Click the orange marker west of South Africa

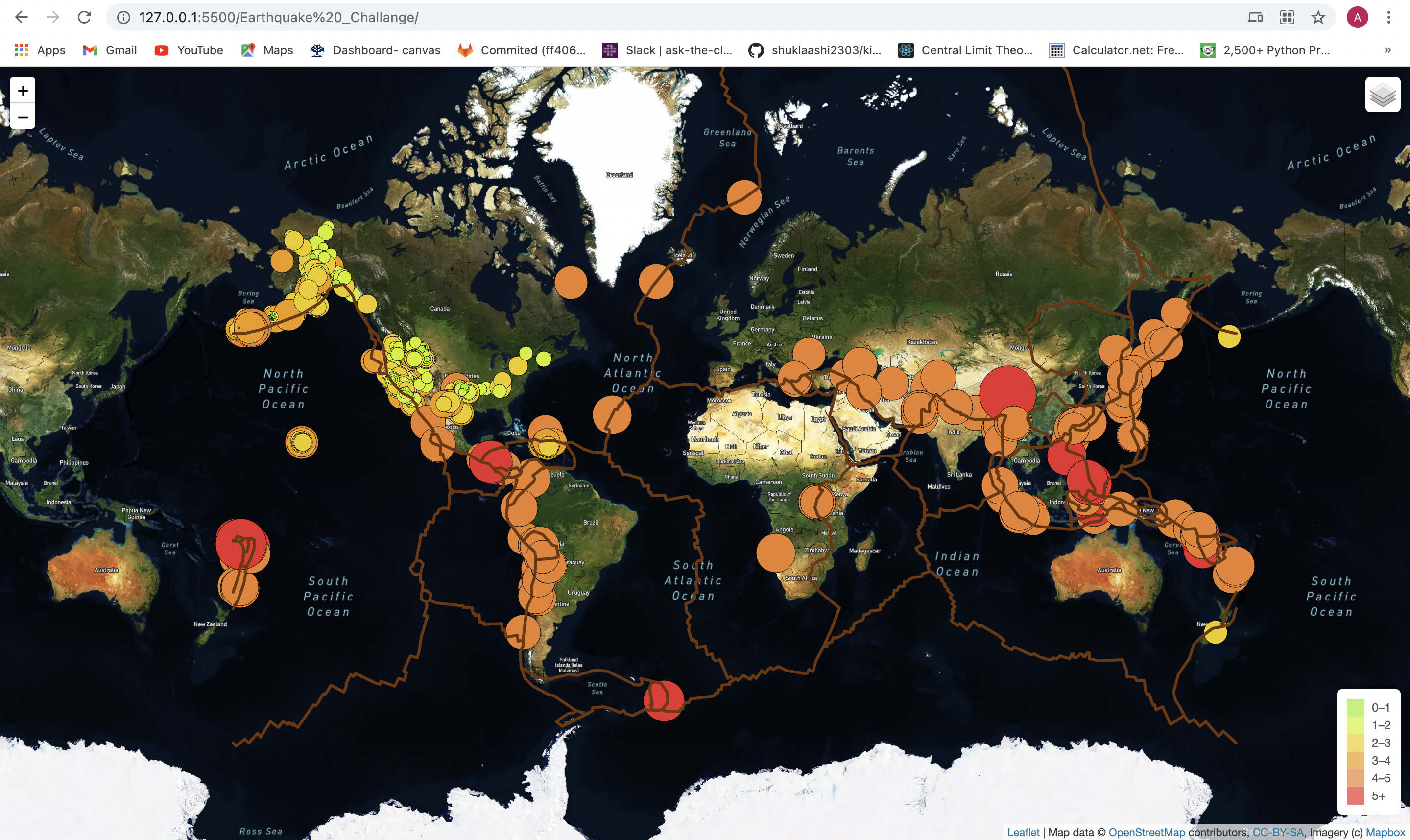tap(776, 553)
